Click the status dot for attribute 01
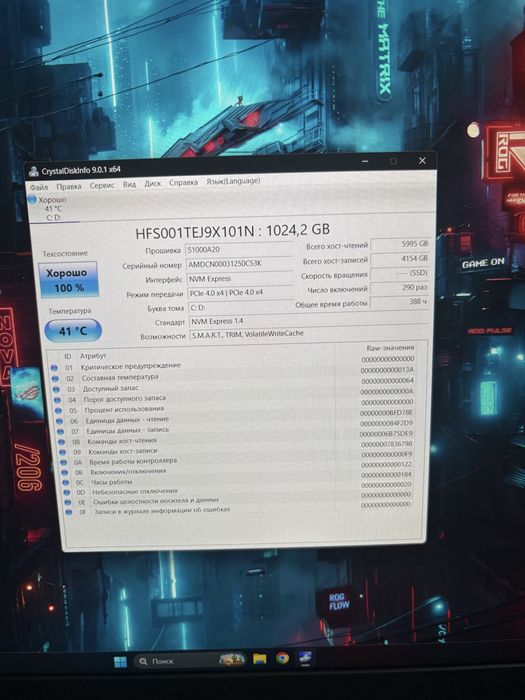Viewport: 525px width, 700px height. tap(54, 368)
